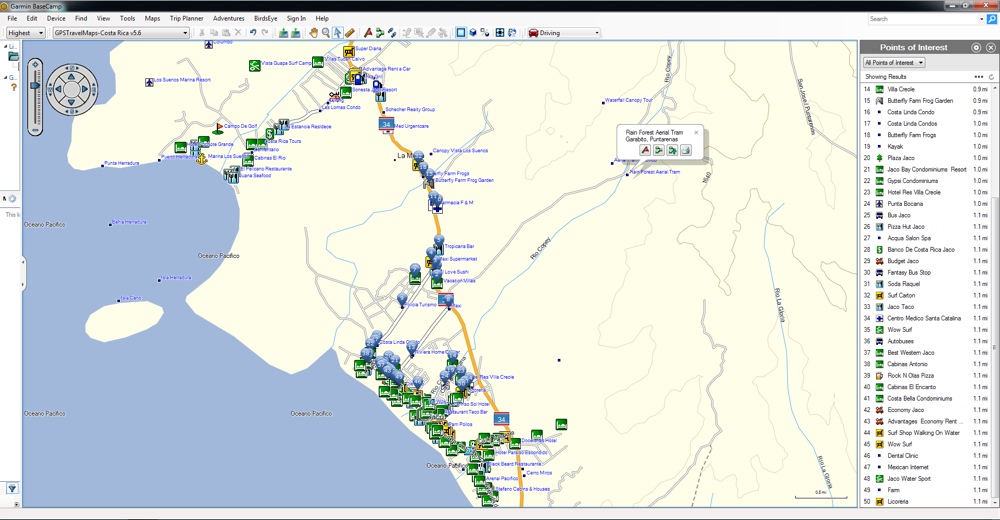The height and width of the screenshot is (520, 1000).
Task: Select Plaza Jaco result row
Action: click(926, 158)
